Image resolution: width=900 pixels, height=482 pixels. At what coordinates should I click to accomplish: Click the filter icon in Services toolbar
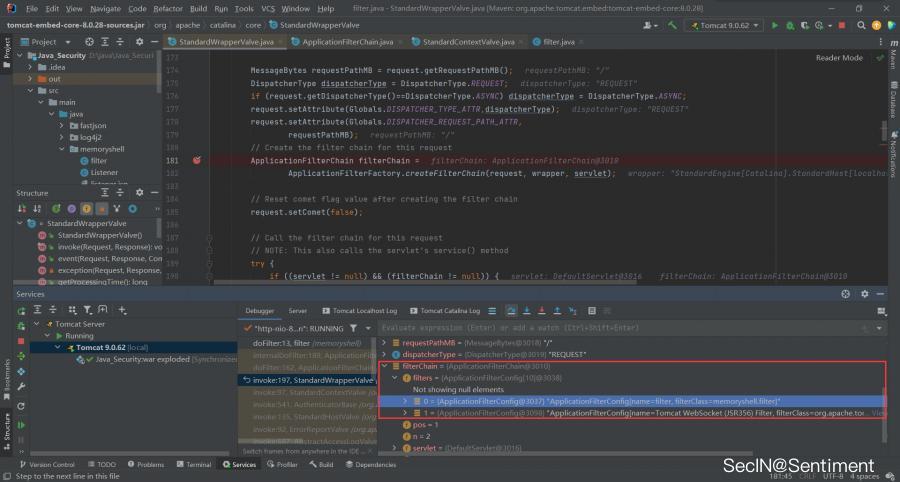point(86,311)
